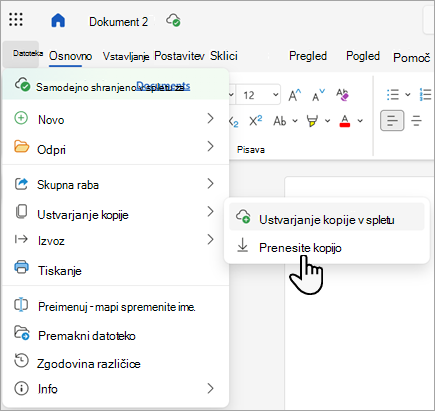Choose Premakni datoteko
Viewport: 435px width, 411px height.
[x=115, y=335]
